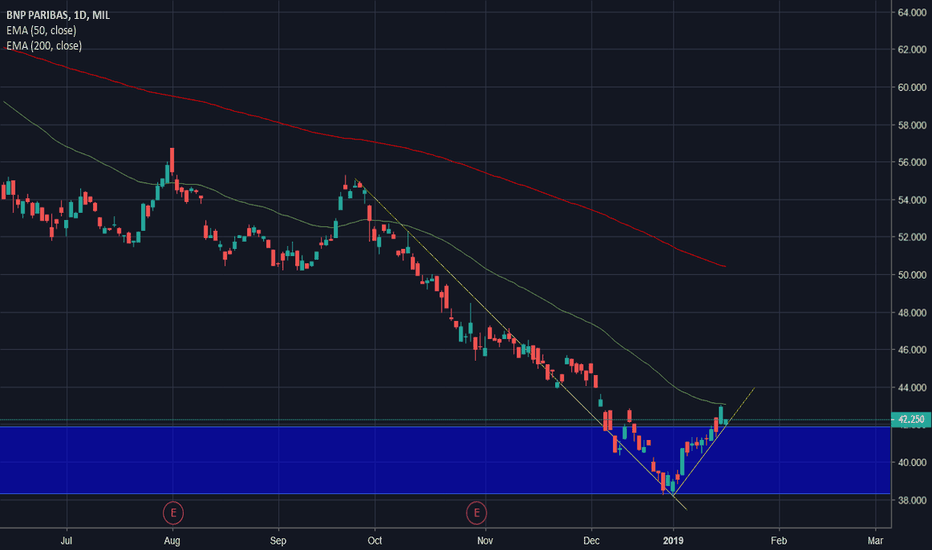Click the BNP PARIBAS, 1D, MIL title
Viewport: 932px width, 550px height.
(58, 15)
